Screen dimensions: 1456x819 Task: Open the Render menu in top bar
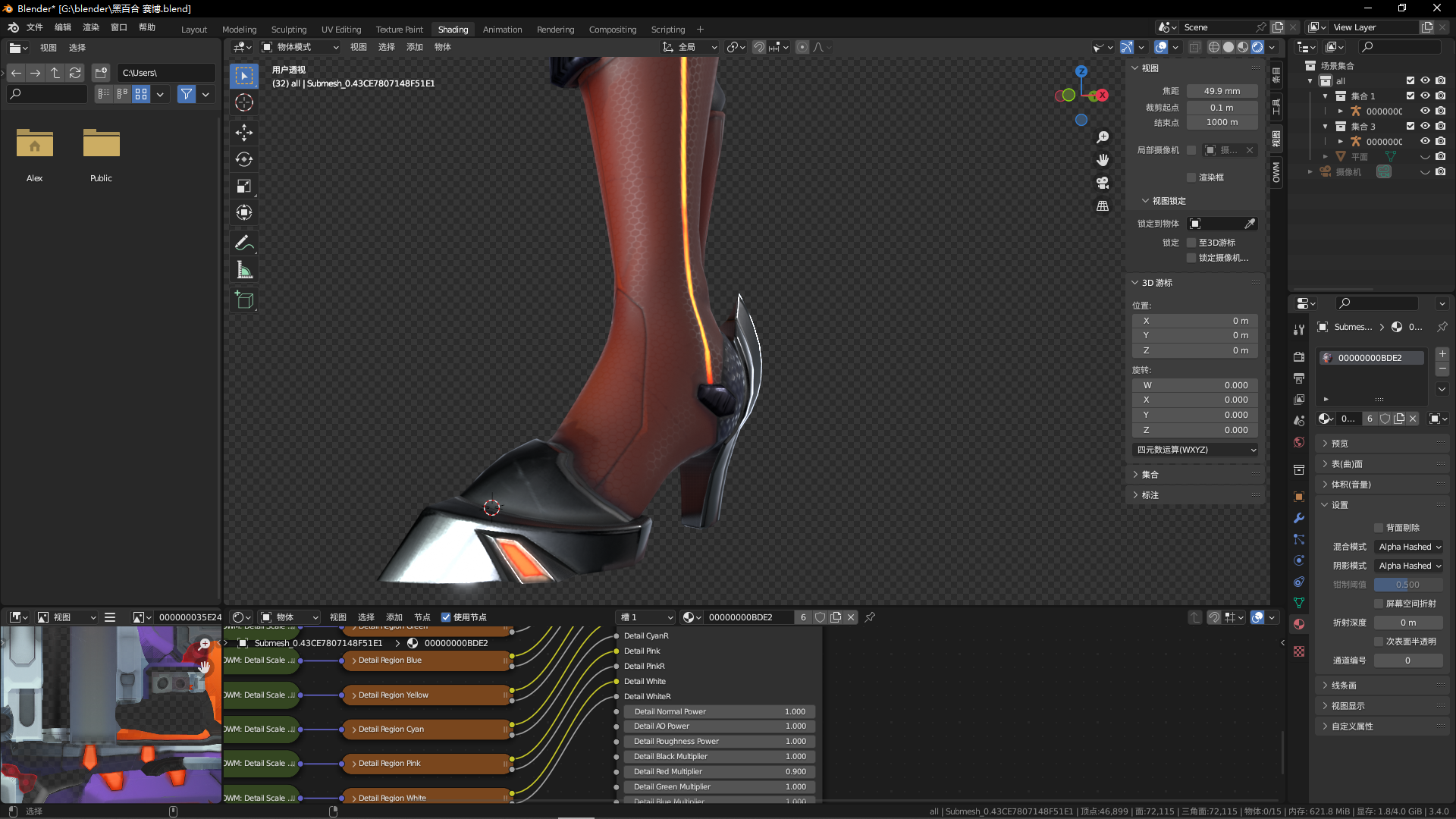coord(91,27)
